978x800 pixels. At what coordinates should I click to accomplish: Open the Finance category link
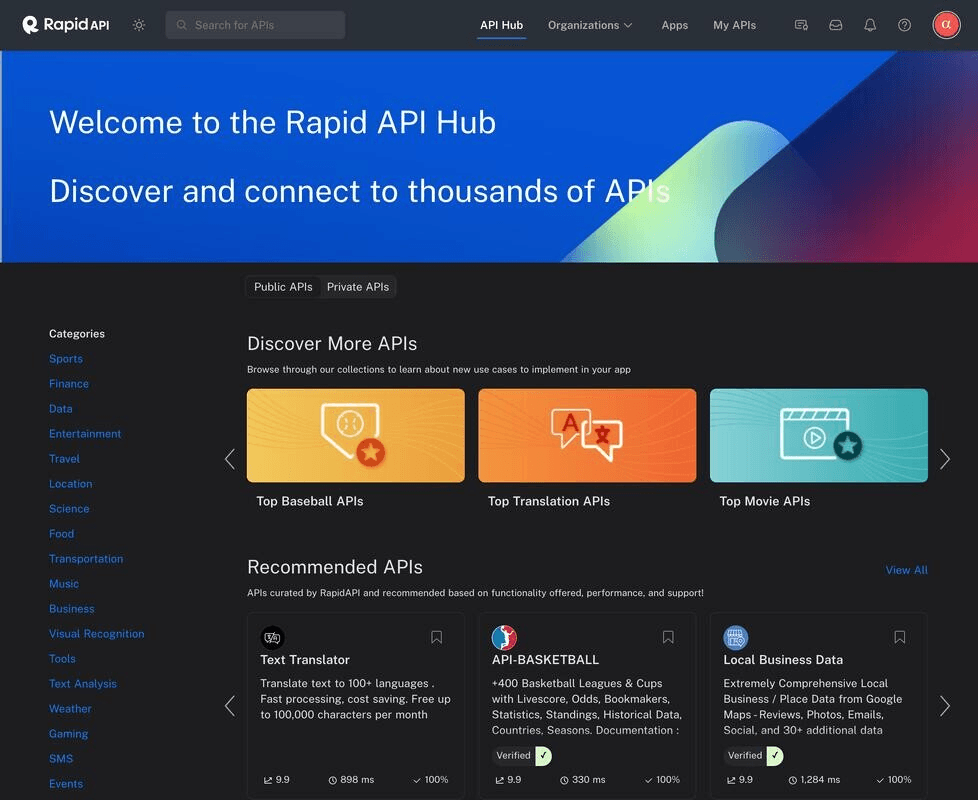click(69, 384)
